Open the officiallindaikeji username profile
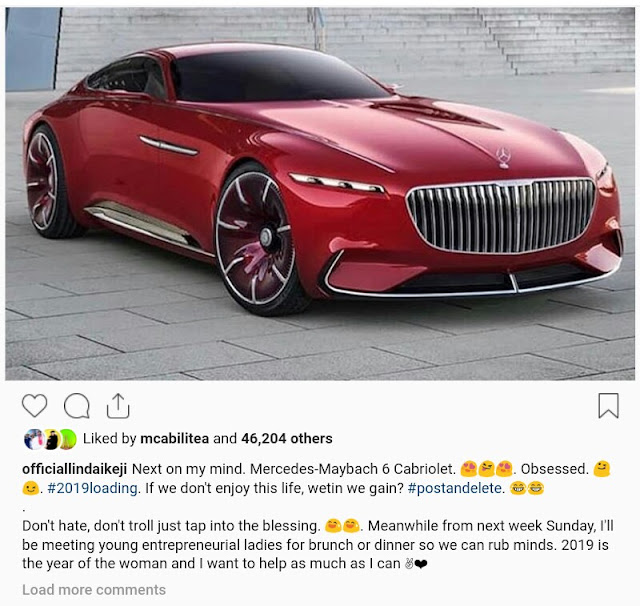 (x=75, y=469)
